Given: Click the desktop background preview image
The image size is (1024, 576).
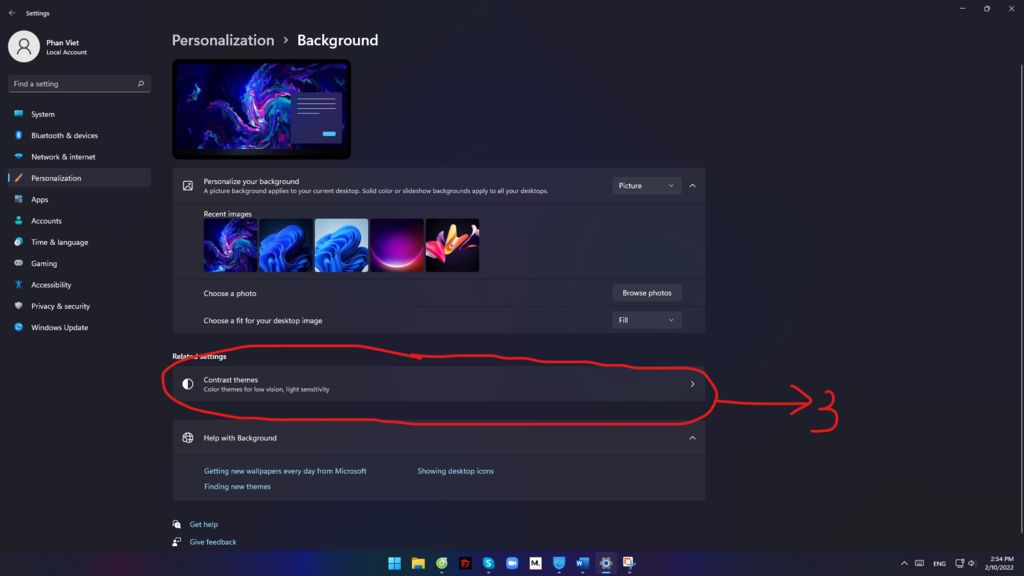Looking at the screenshot, I should pyautogui.click(x=261, y=109).
